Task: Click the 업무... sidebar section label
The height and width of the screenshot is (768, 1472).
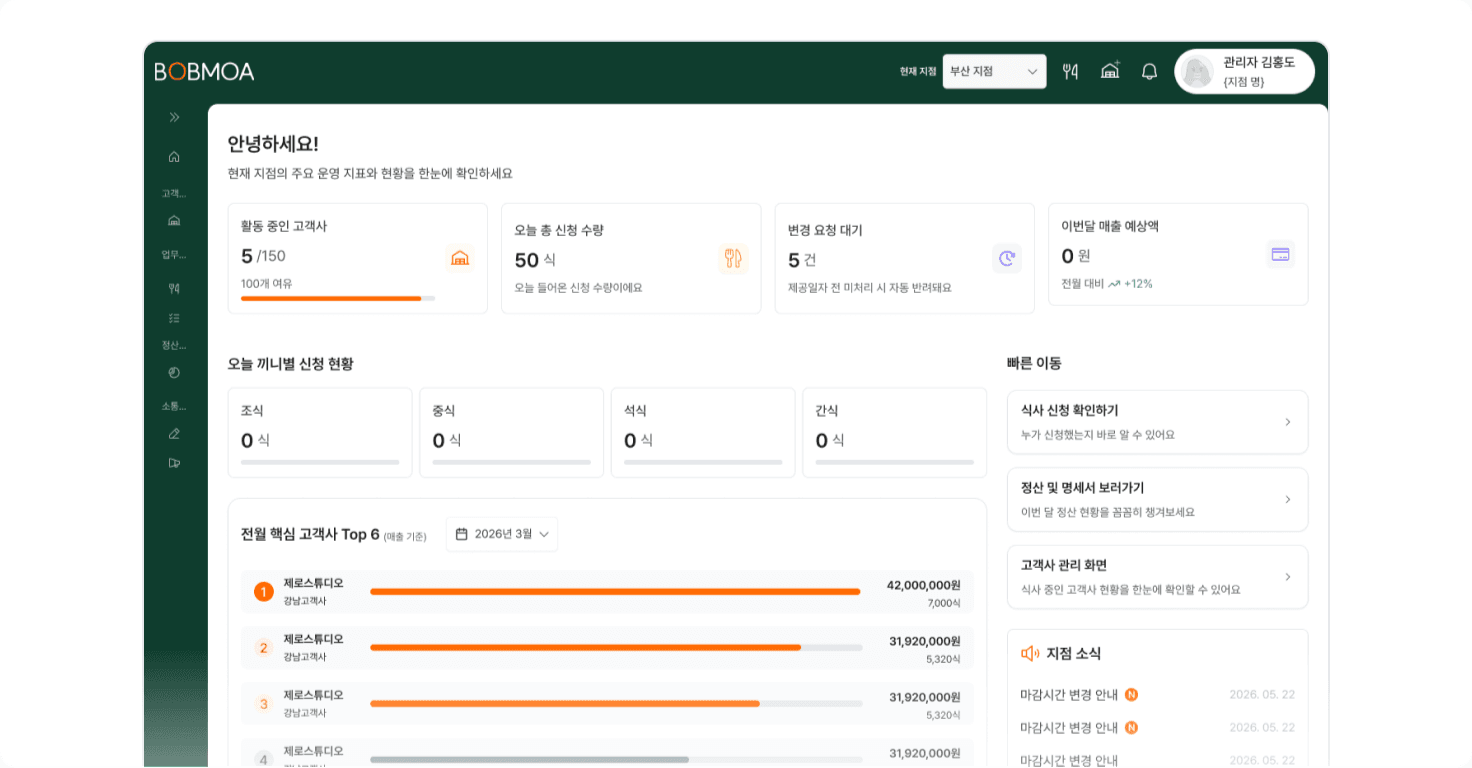Action: pyautogui.click(x=174, y=254)
